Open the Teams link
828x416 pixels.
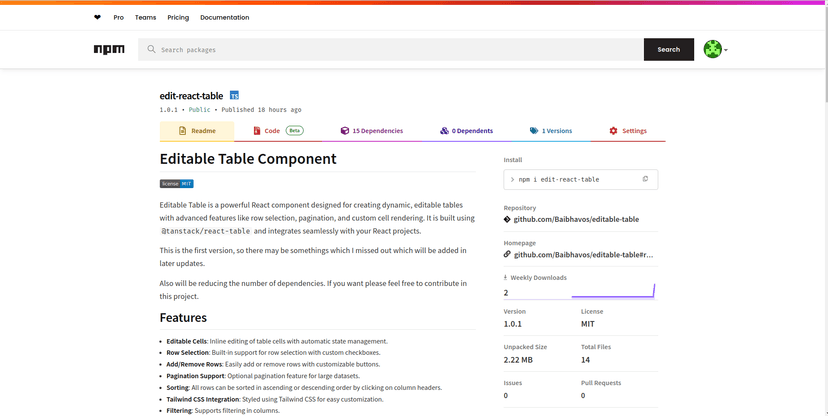point(145,17)
